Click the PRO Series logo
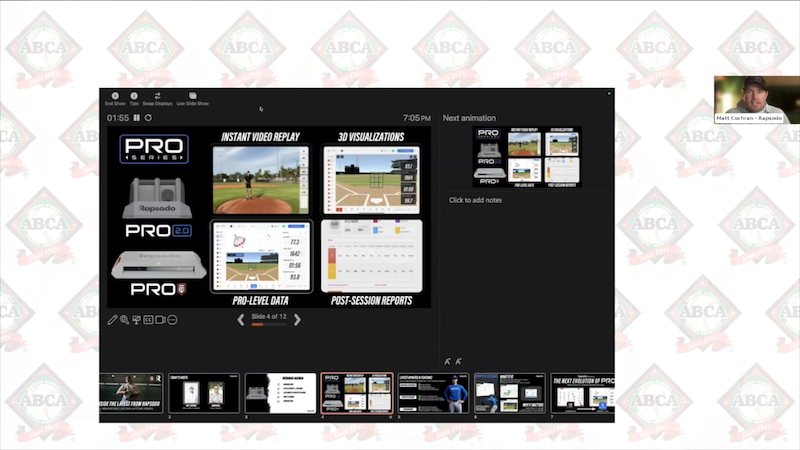 [x=154, y=149]
